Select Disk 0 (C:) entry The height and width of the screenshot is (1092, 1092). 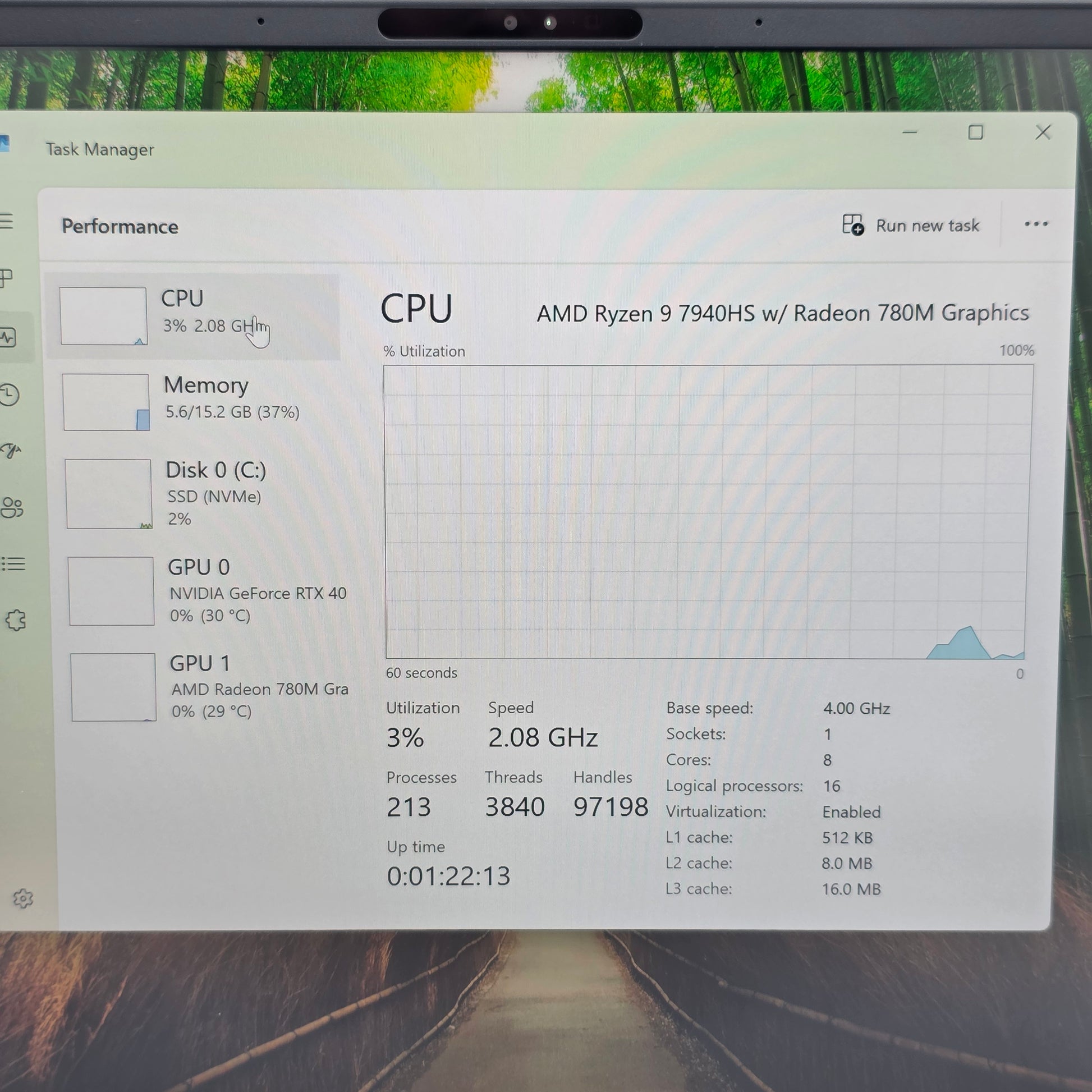198,493
